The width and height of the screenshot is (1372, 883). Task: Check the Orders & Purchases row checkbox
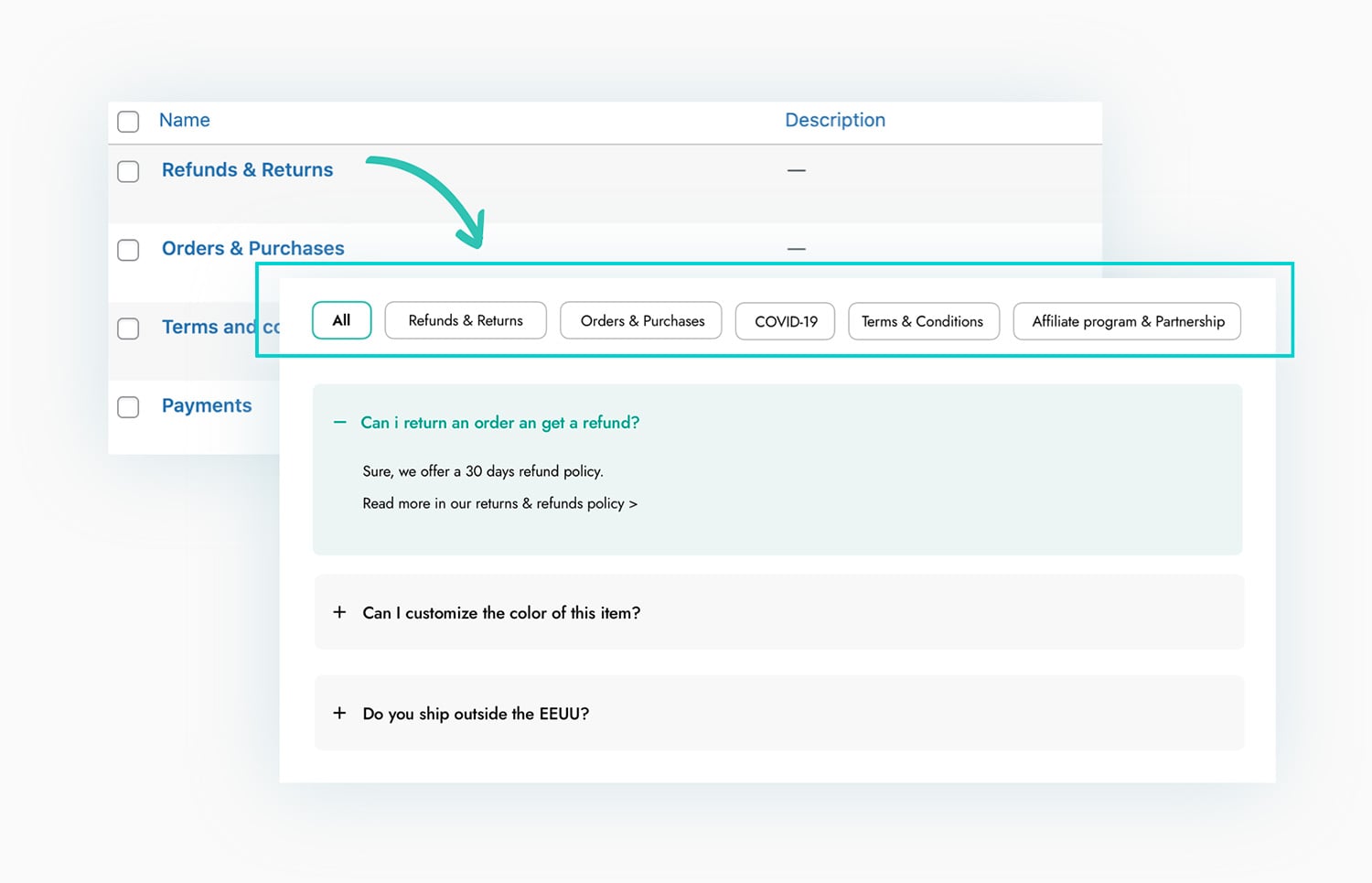click(x=128, y=251)
